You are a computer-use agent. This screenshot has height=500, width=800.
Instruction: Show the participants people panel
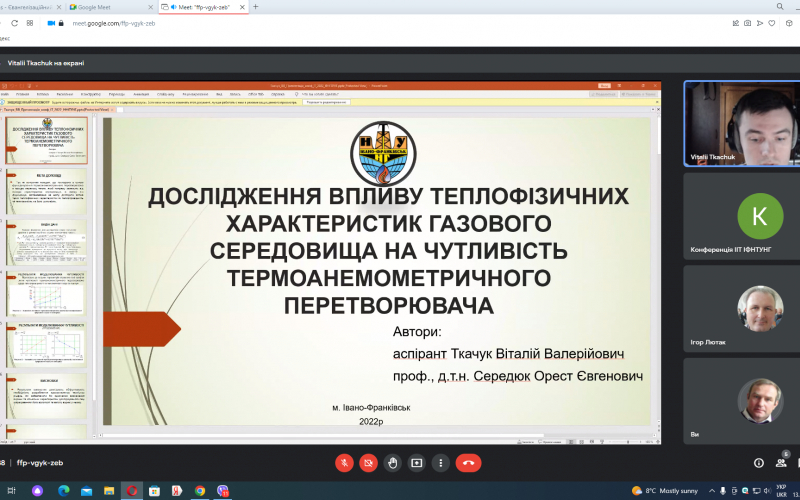pyautogui.click(x=781, y=463)
